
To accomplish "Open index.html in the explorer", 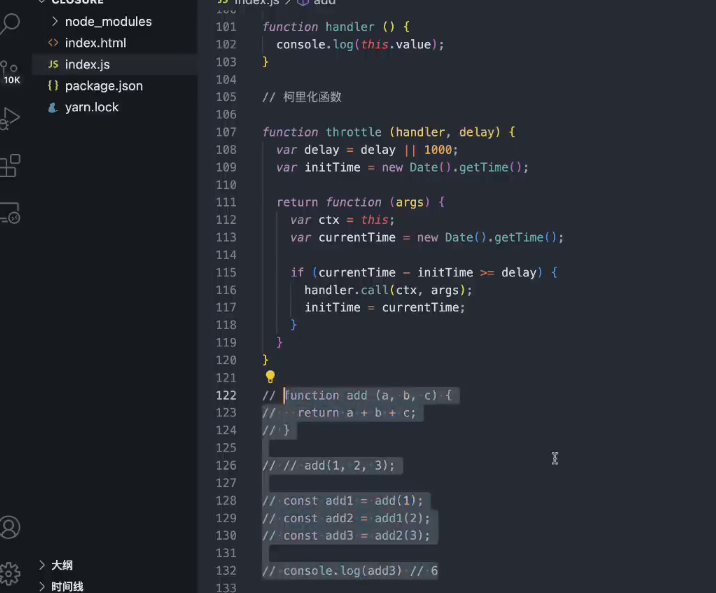I will coord(95,43).
